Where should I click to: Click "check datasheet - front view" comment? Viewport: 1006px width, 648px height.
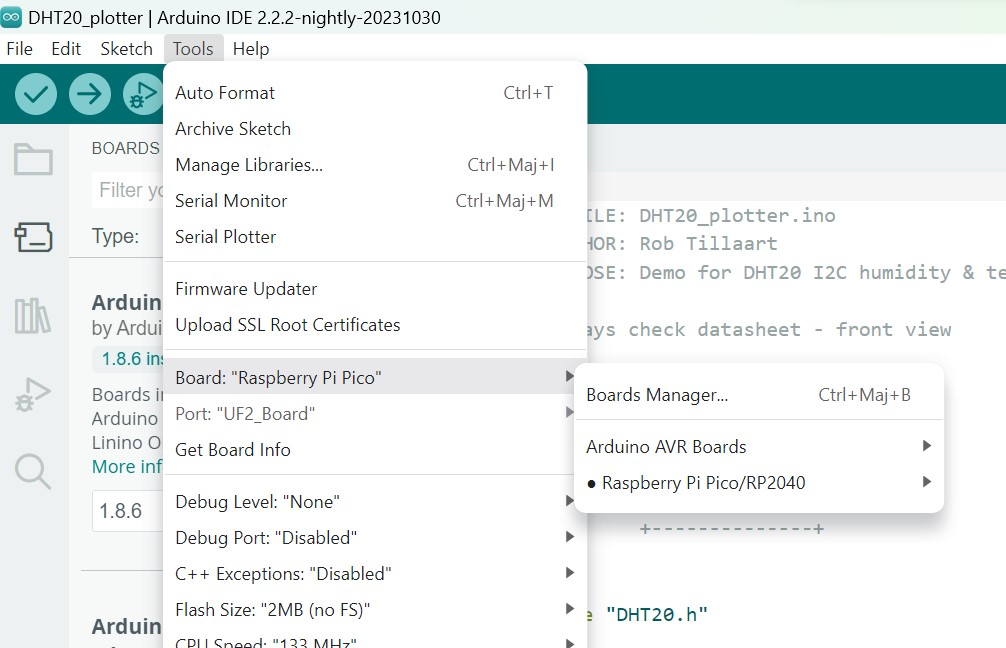point(790,330)
